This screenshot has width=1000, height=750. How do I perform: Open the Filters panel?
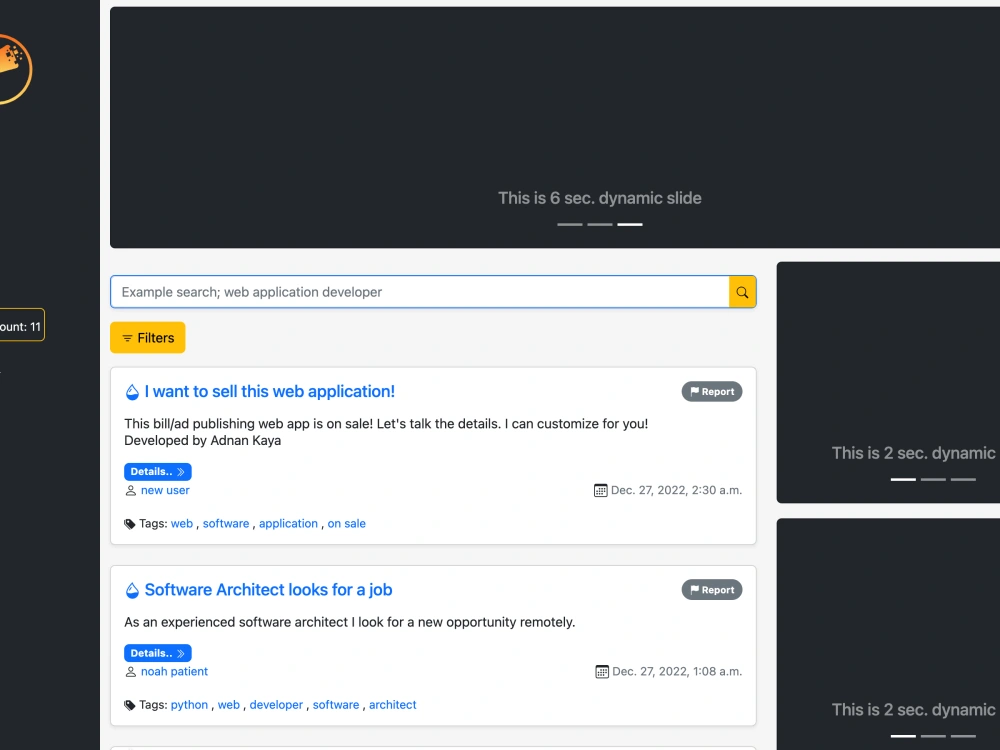pos(147,337)
